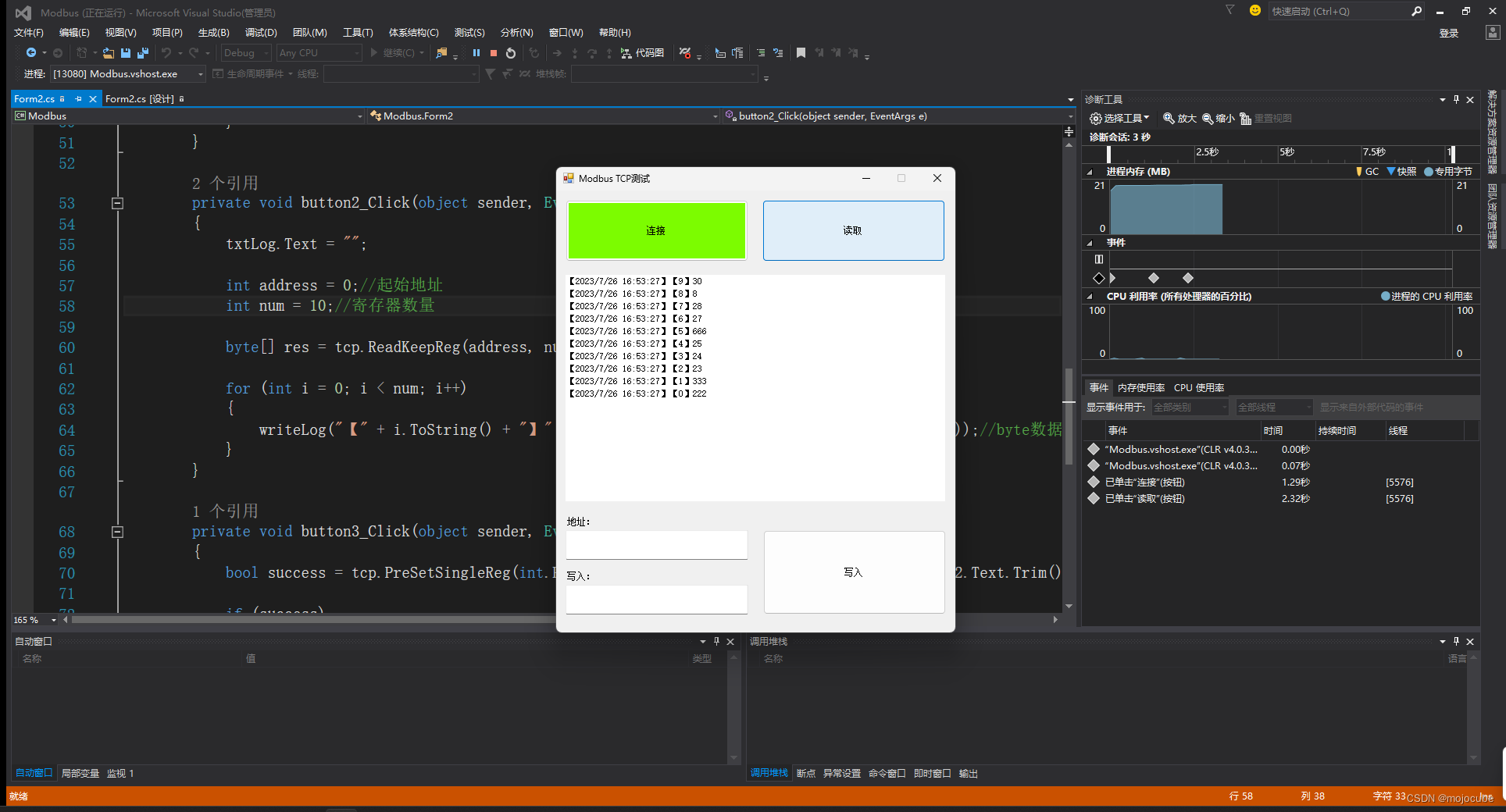Close the 自动窗口 panel
The height and width of the screenshot is (812, 1506).
coord(730,641)
